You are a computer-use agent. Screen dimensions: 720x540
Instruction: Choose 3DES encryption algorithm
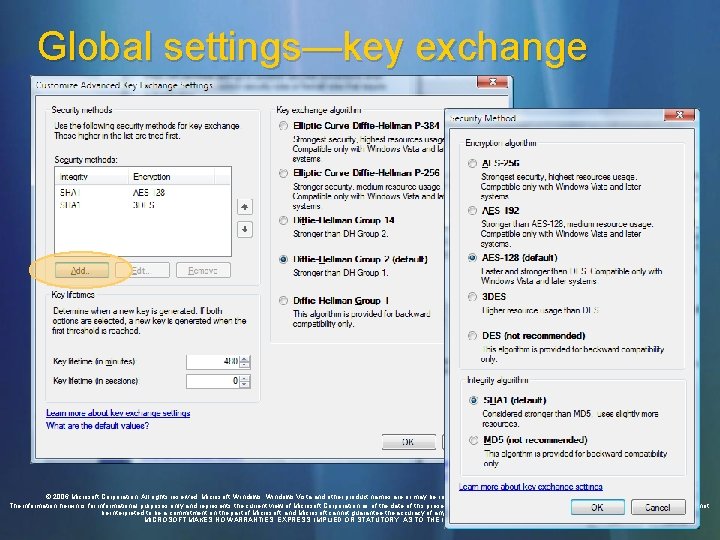click(472, 297)
